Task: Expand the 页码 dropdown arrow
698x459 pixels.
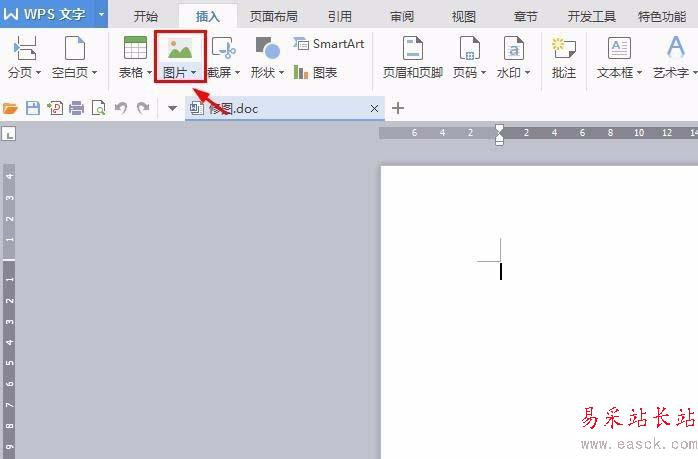Action: click(x=483, y=73)
